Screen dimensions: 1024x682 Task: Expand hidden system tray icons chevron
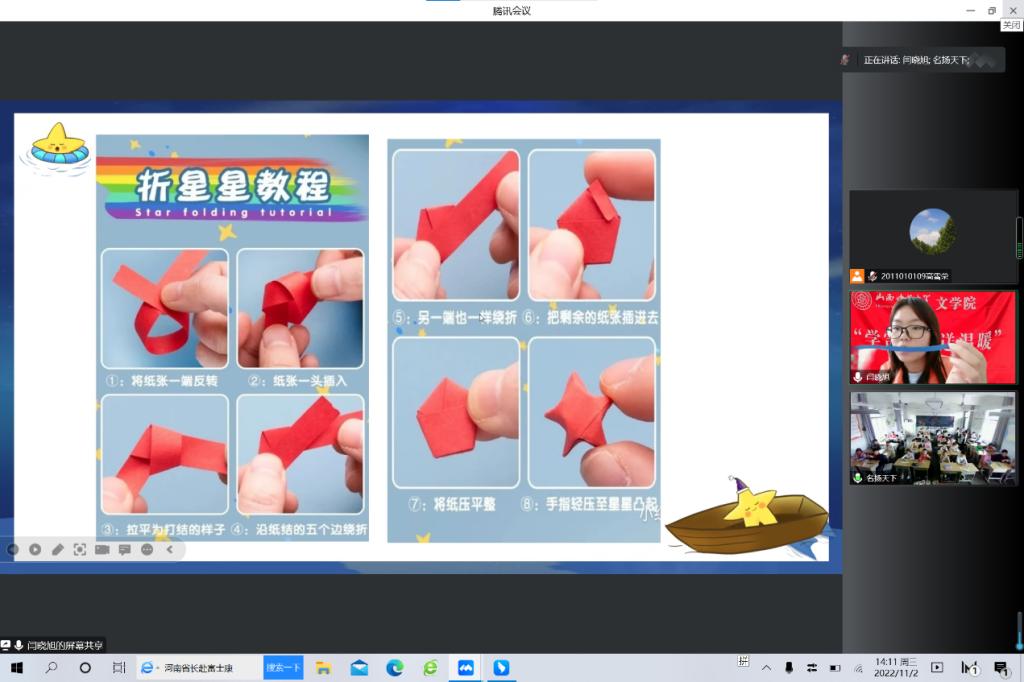(766, 667)
